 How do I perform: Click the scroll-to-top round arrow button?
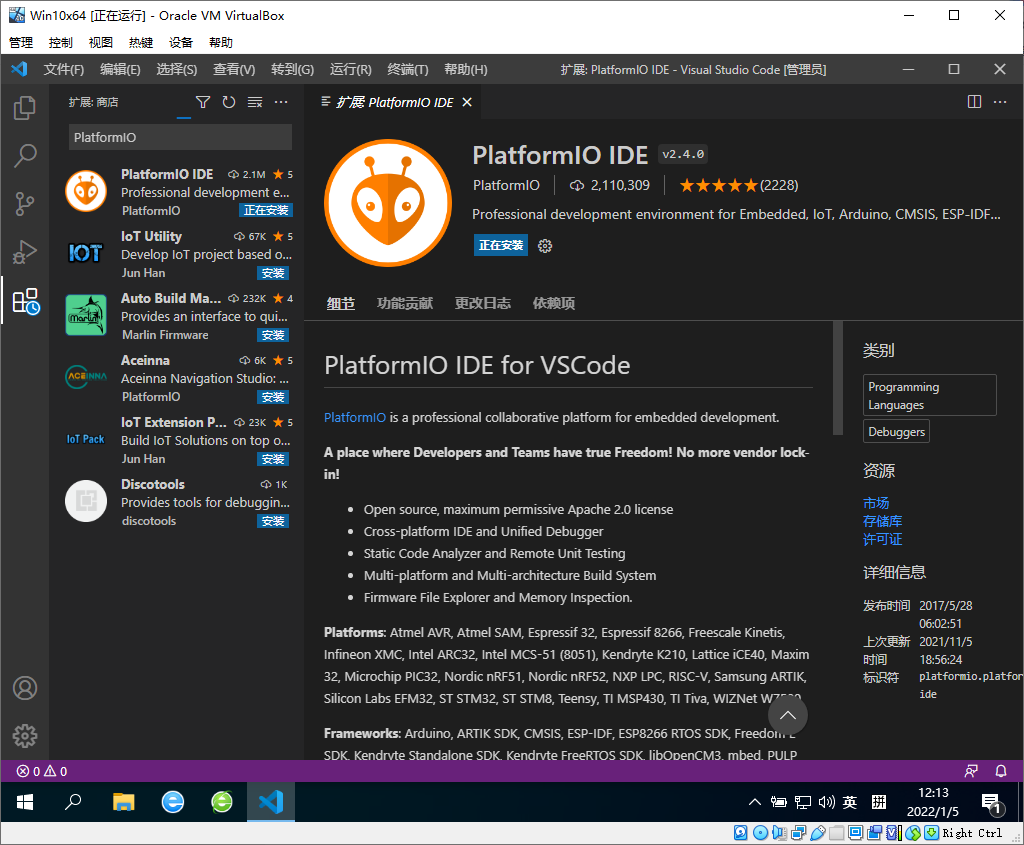tap(788, 715)
